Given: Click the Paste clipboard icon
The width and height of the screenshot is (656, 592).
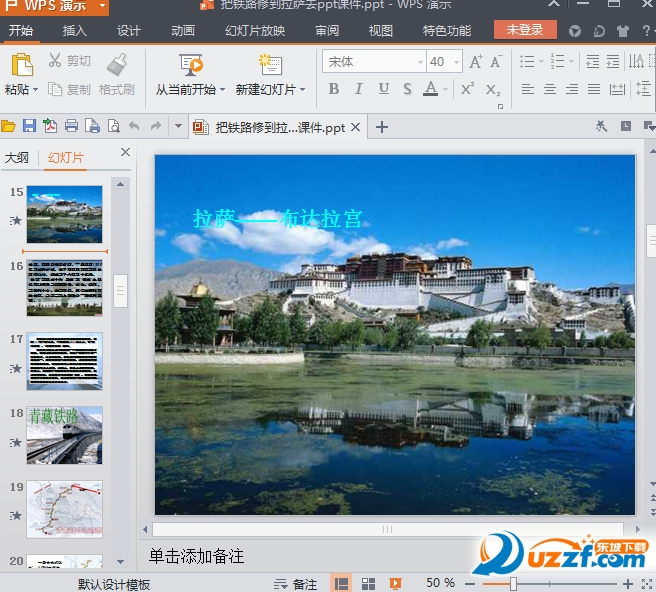Looking at the screenshot, I should coord(22,66).
